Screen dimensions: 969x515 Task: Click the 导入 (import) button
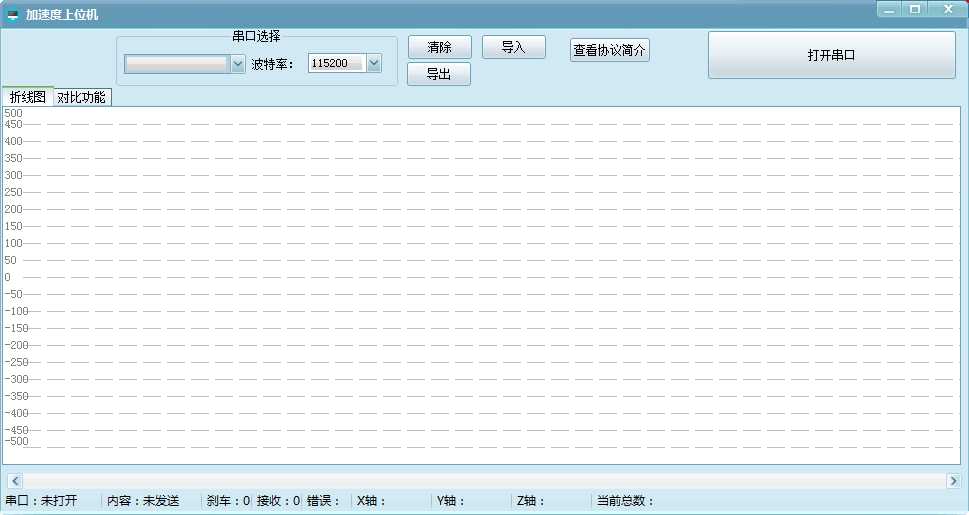(x=514, y=47)
